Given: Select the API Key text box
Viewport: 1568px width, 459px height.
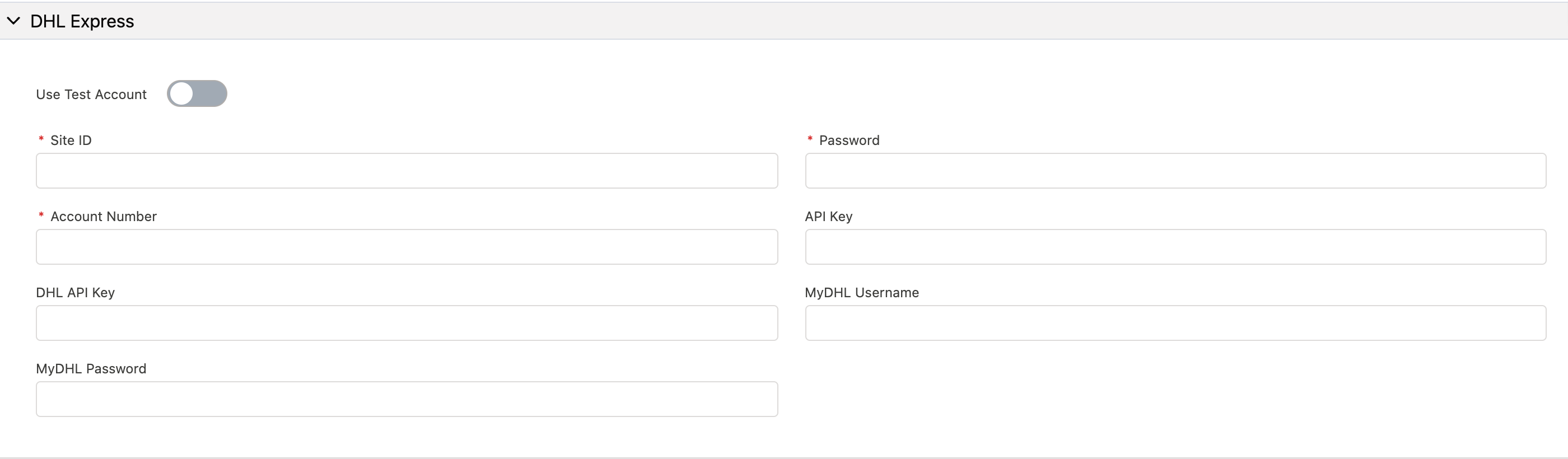Looking at the screenshot, I should (1175, 246).
